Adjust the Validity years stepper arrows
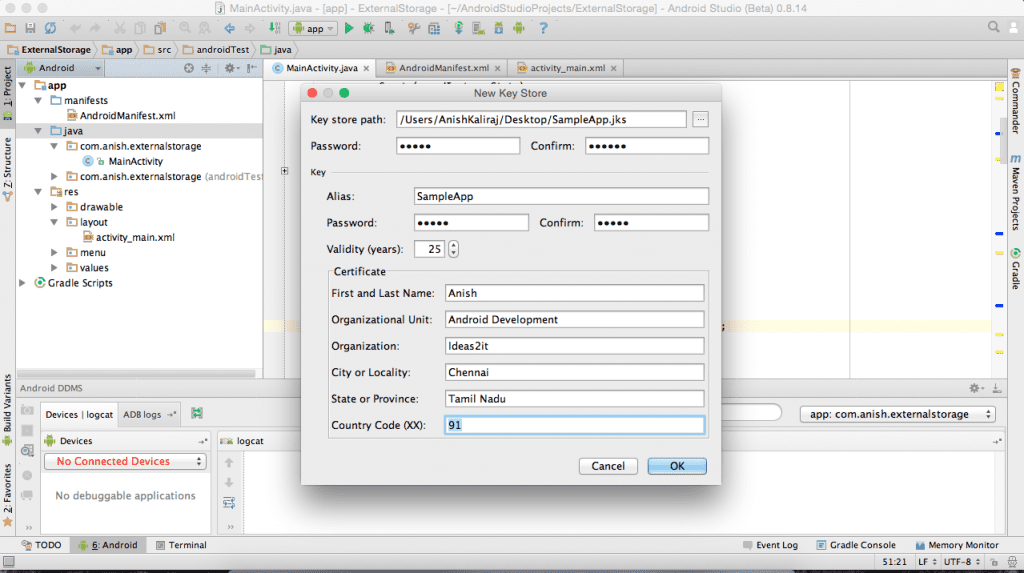Viewport: 1024px width, 573px height. point(453,249)
